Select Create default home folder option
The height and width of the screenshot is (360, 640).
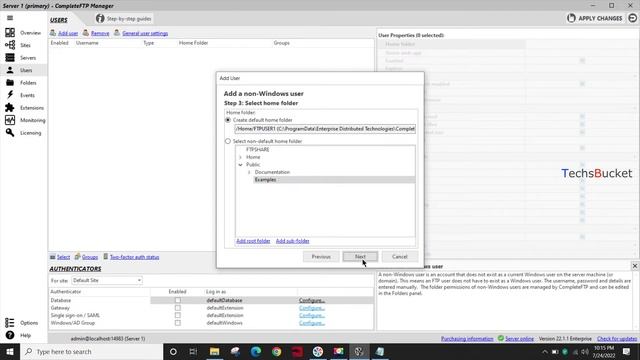pos(228,120)
